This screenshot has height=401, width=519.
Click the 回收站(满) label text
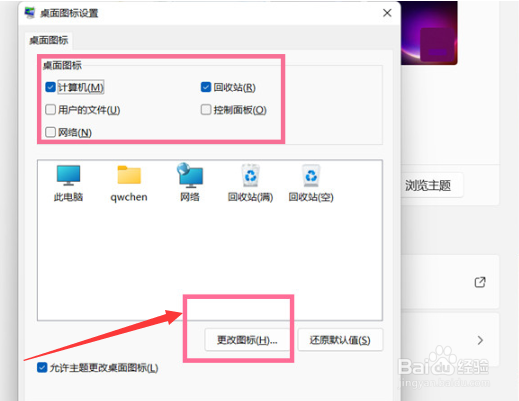pos(250,197)
